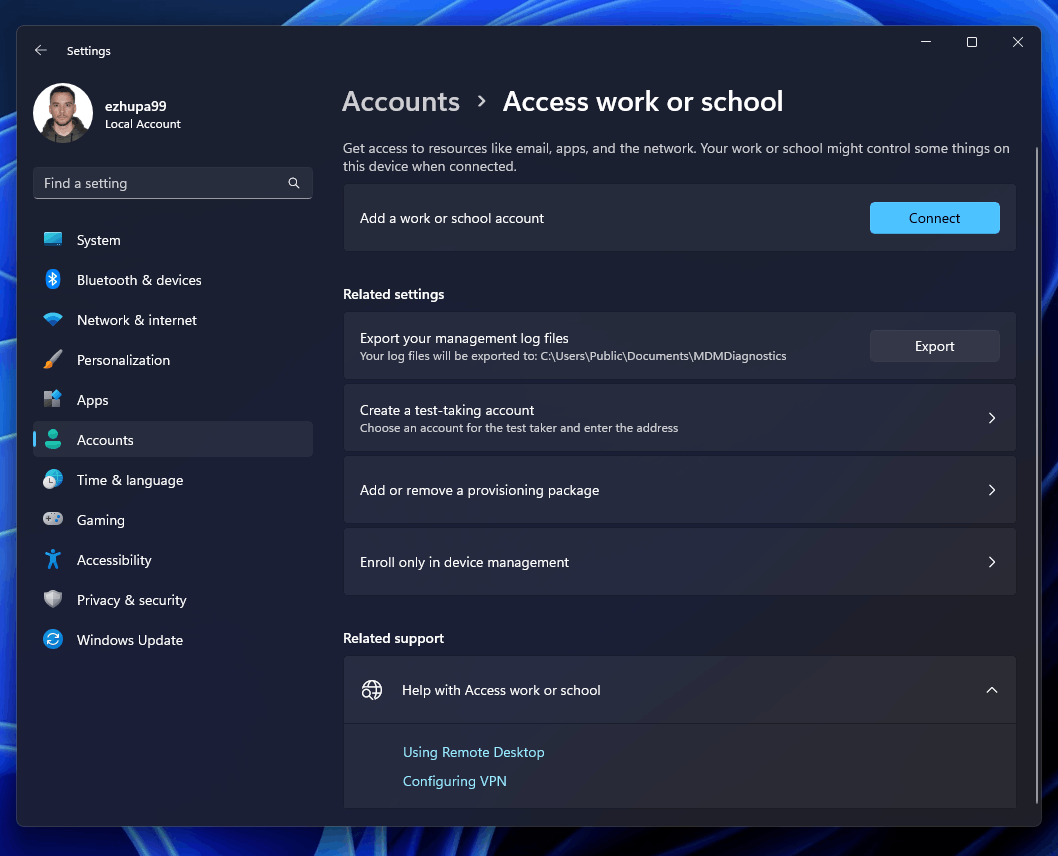The width and height of the screenshot is (1058, 856).
Task: Open Privacy & security
Action: pos(173,600)
